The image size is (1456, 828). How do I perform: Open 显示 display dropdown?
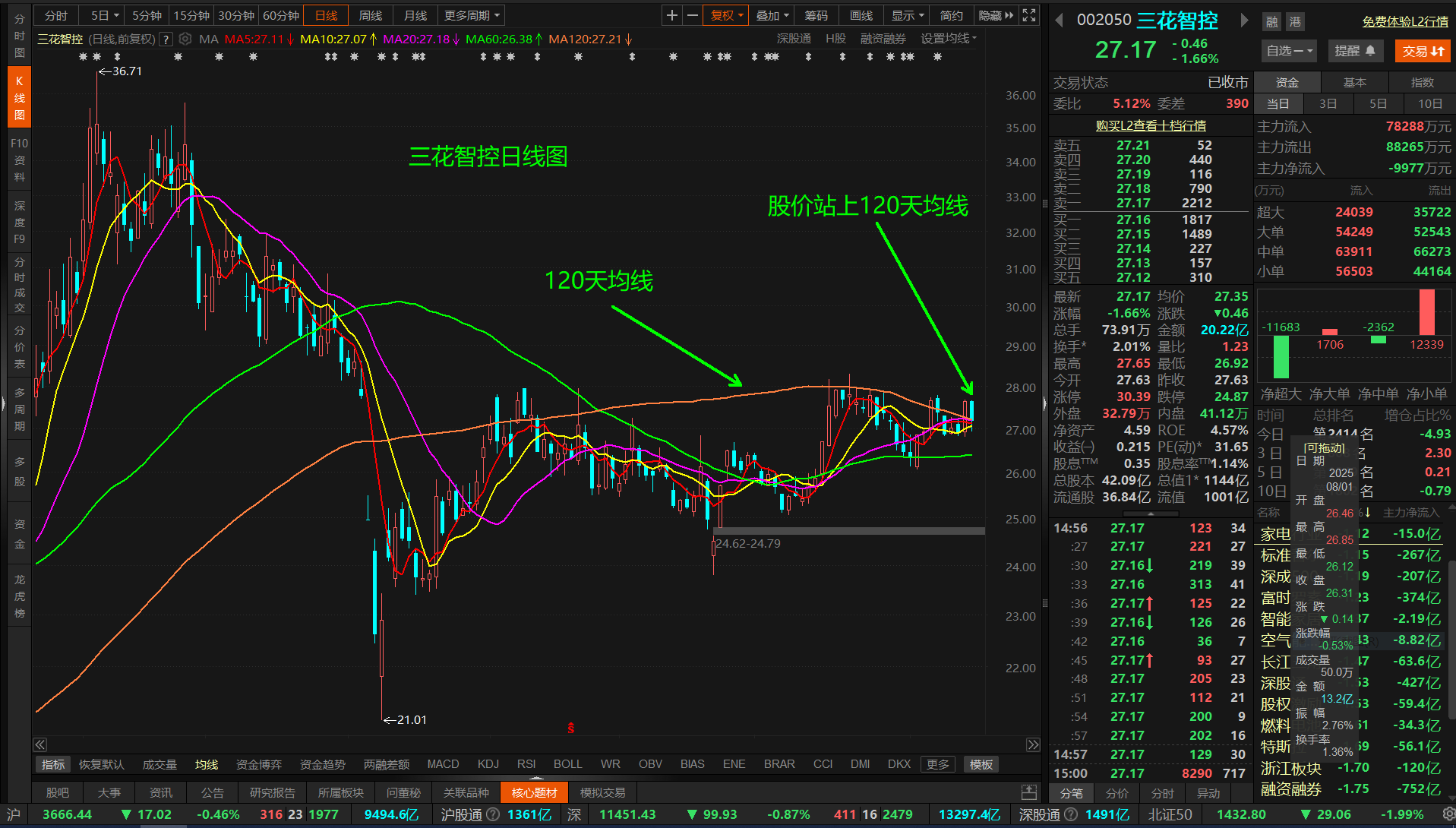(908, 15)
